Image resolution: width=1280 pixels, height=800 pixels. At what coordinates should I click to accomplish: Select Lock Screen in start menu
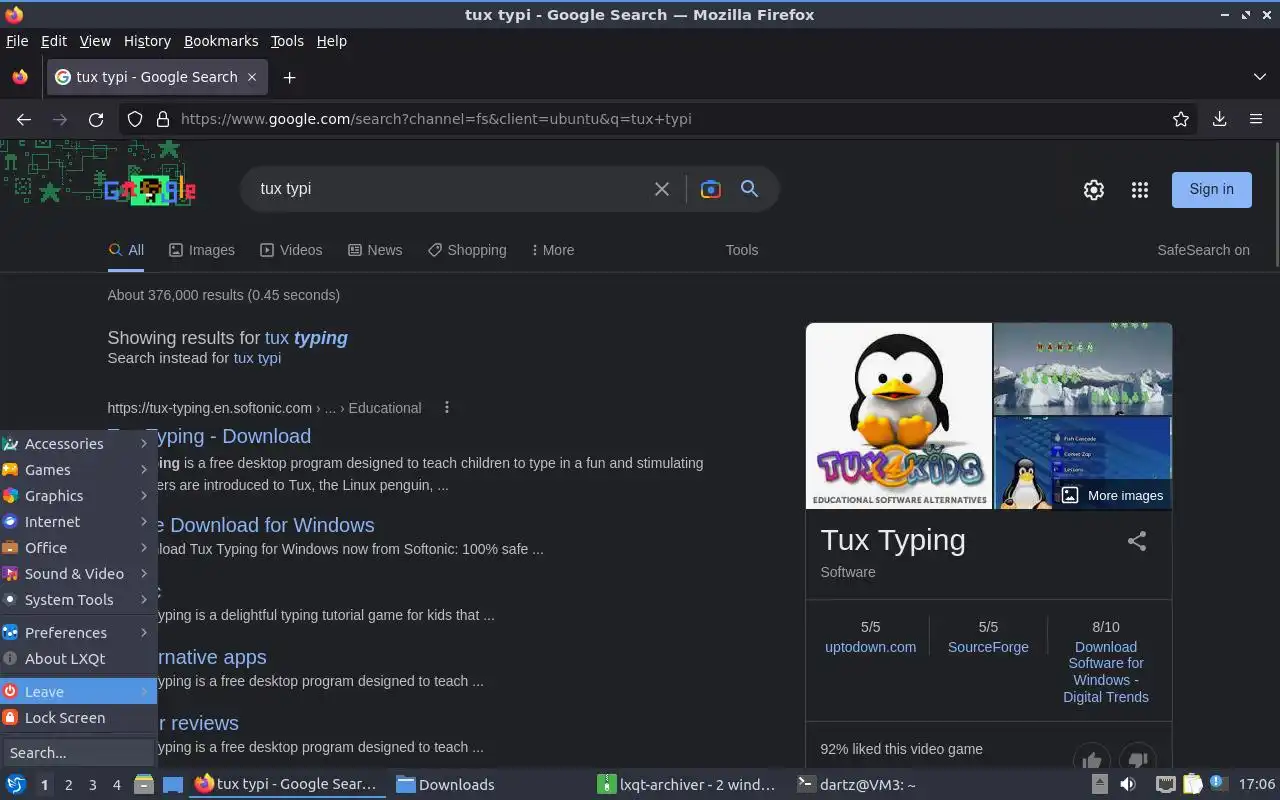point(78,717)
